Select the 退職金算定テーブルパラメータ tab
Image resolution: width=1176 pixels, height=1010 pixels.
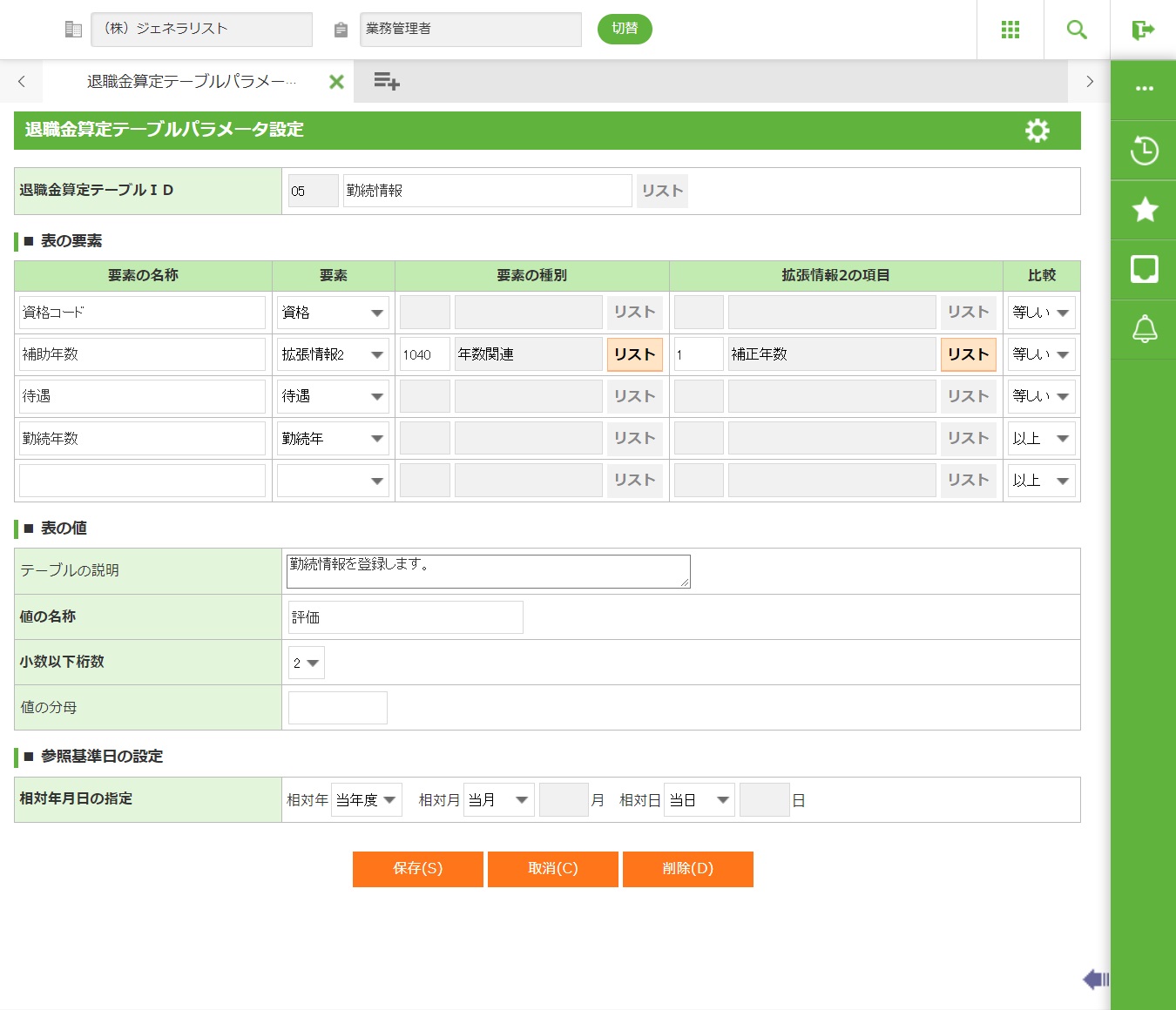coord(192,82)
